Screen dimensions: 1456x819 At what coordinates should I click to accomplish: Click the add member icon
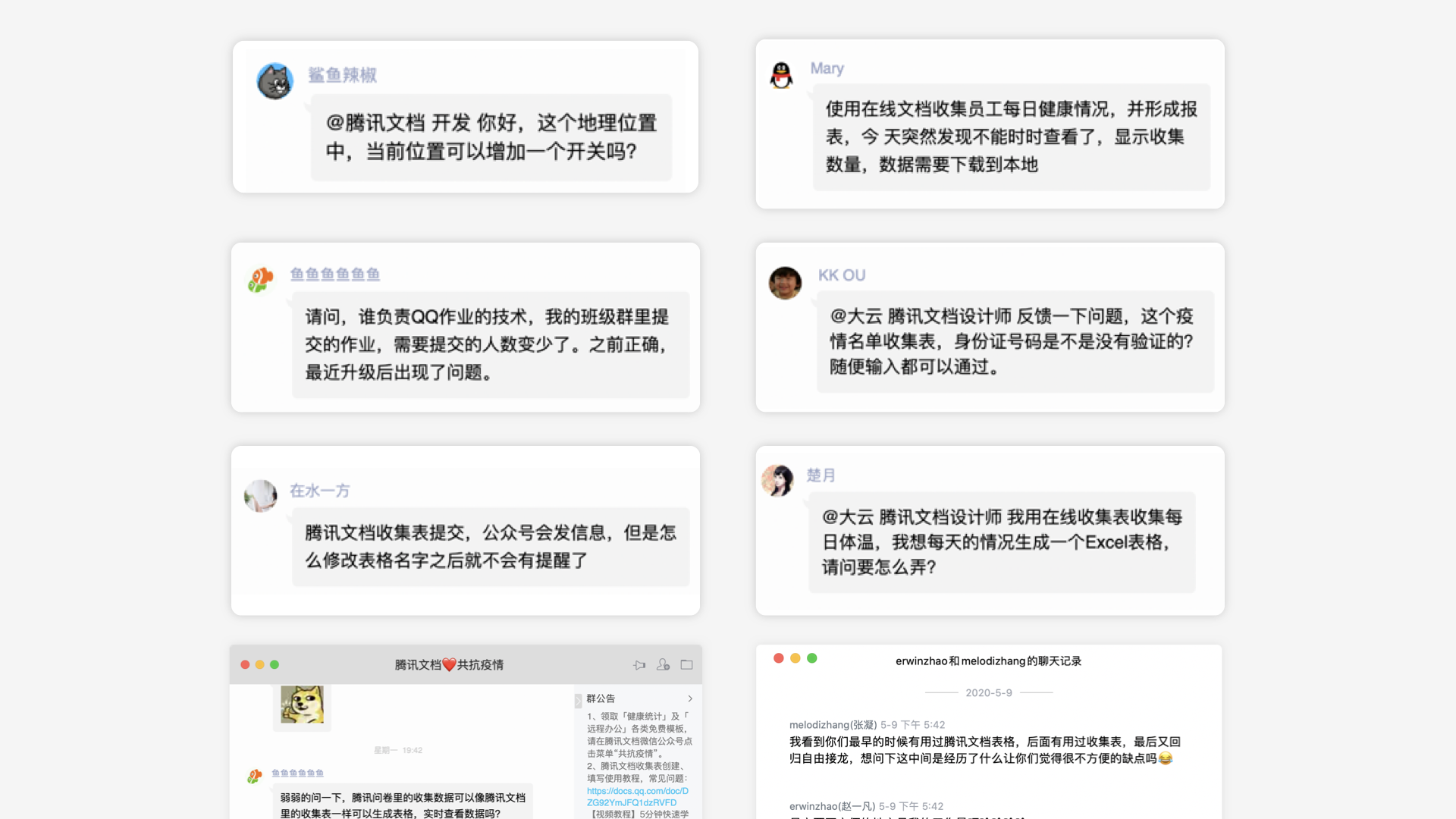(663, 665)
